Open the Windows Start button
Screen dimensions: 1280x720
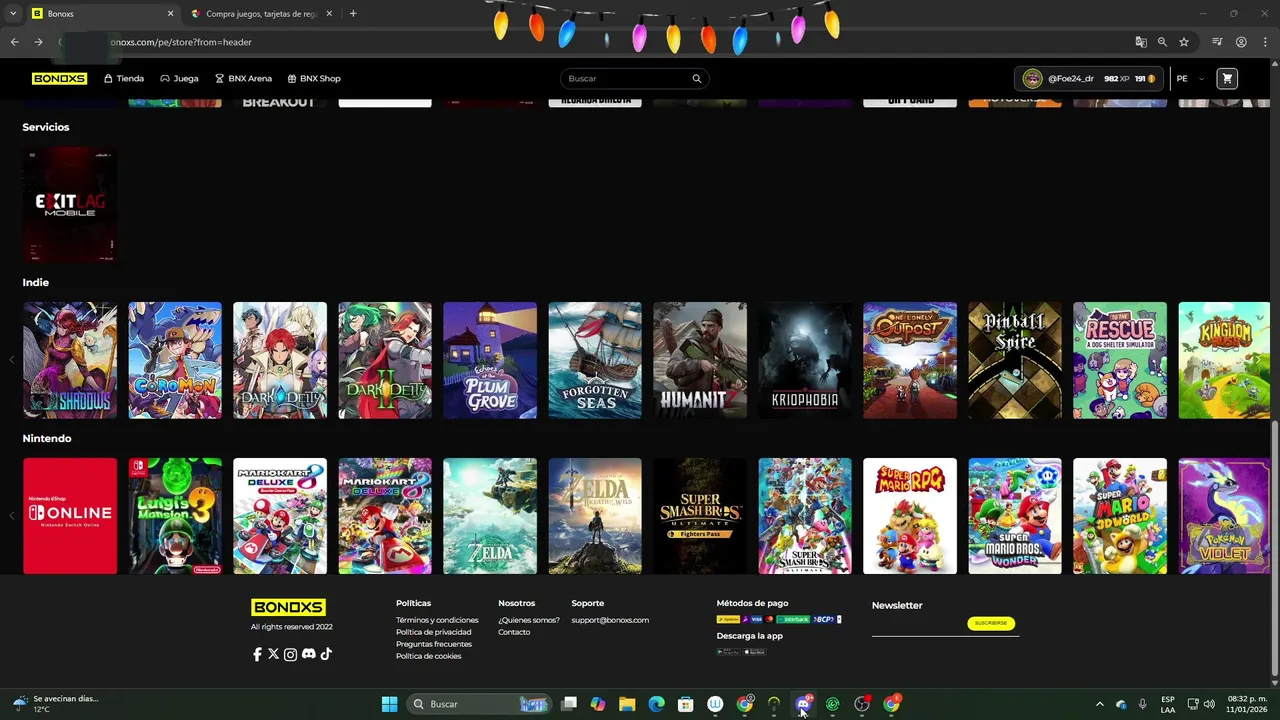[x=389, y=704]
